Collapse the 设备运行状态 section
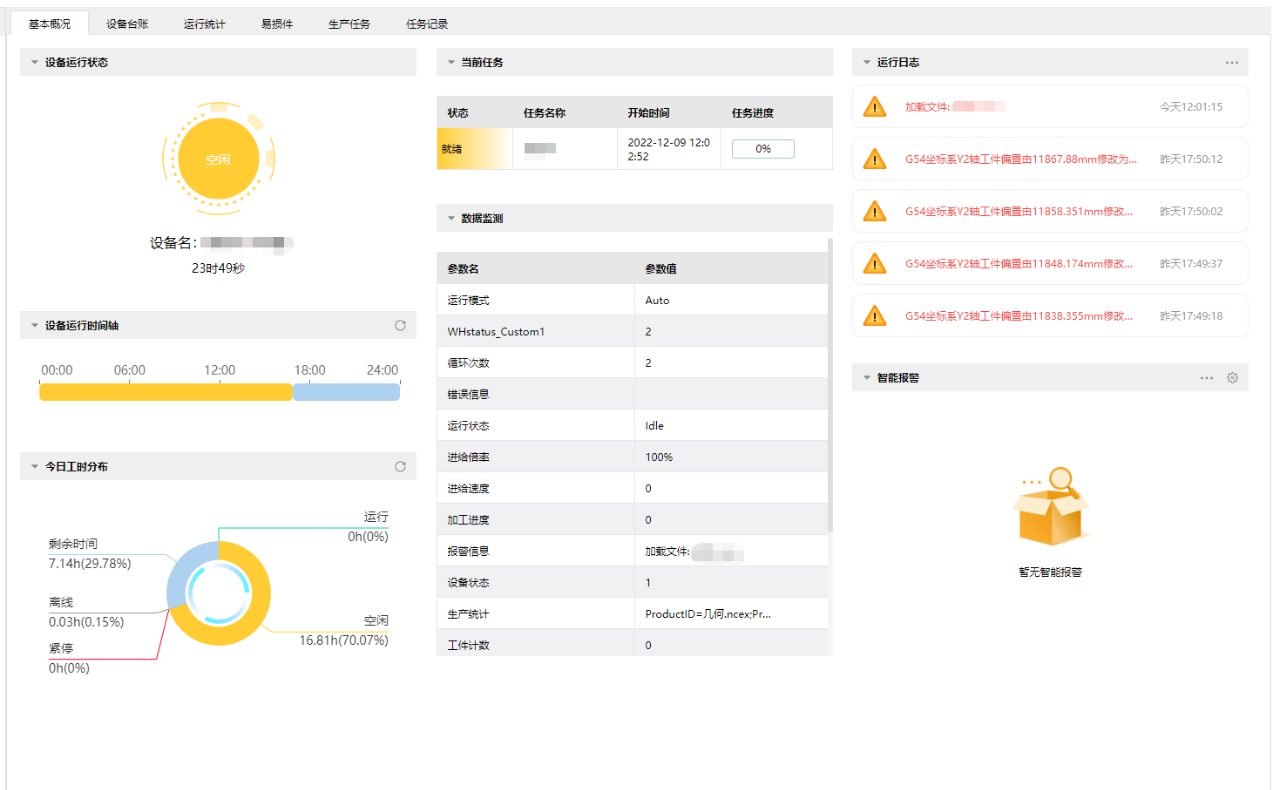1280x790 pixels. click(34, 62)
